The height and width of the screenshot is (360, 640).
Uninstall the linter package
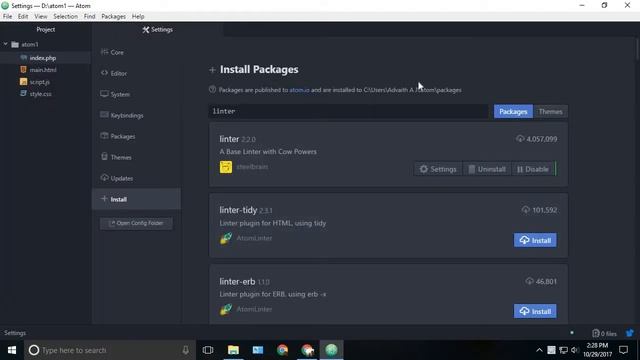point(487,169)
